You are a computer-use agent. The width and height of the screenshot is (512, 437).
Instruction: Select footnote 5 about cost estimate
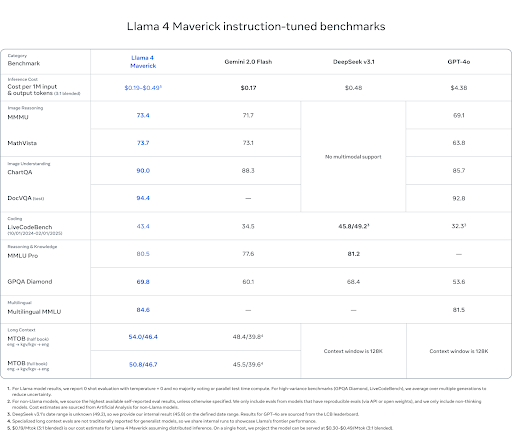200,428
